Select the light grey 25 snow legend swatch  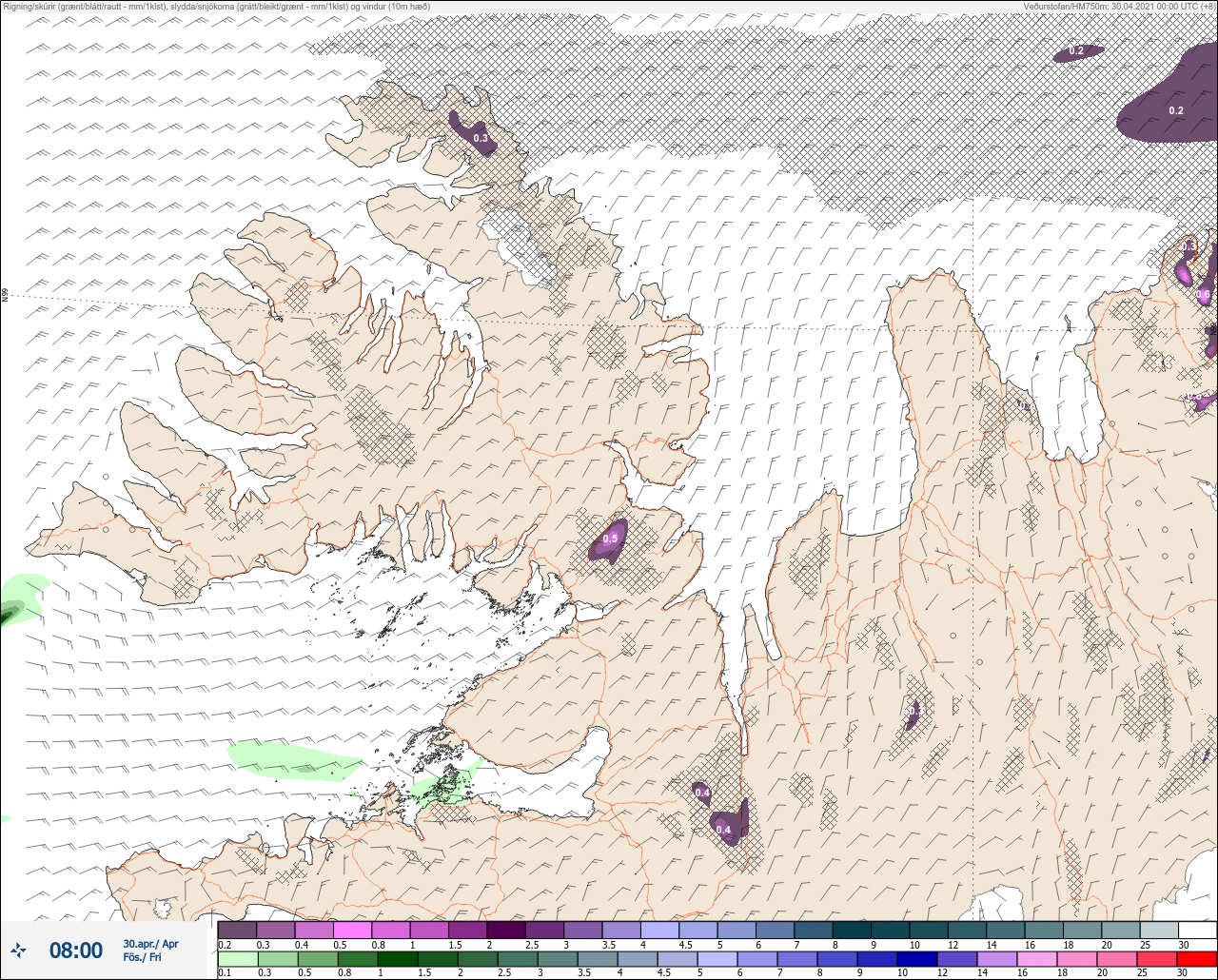click(1159, 930)
